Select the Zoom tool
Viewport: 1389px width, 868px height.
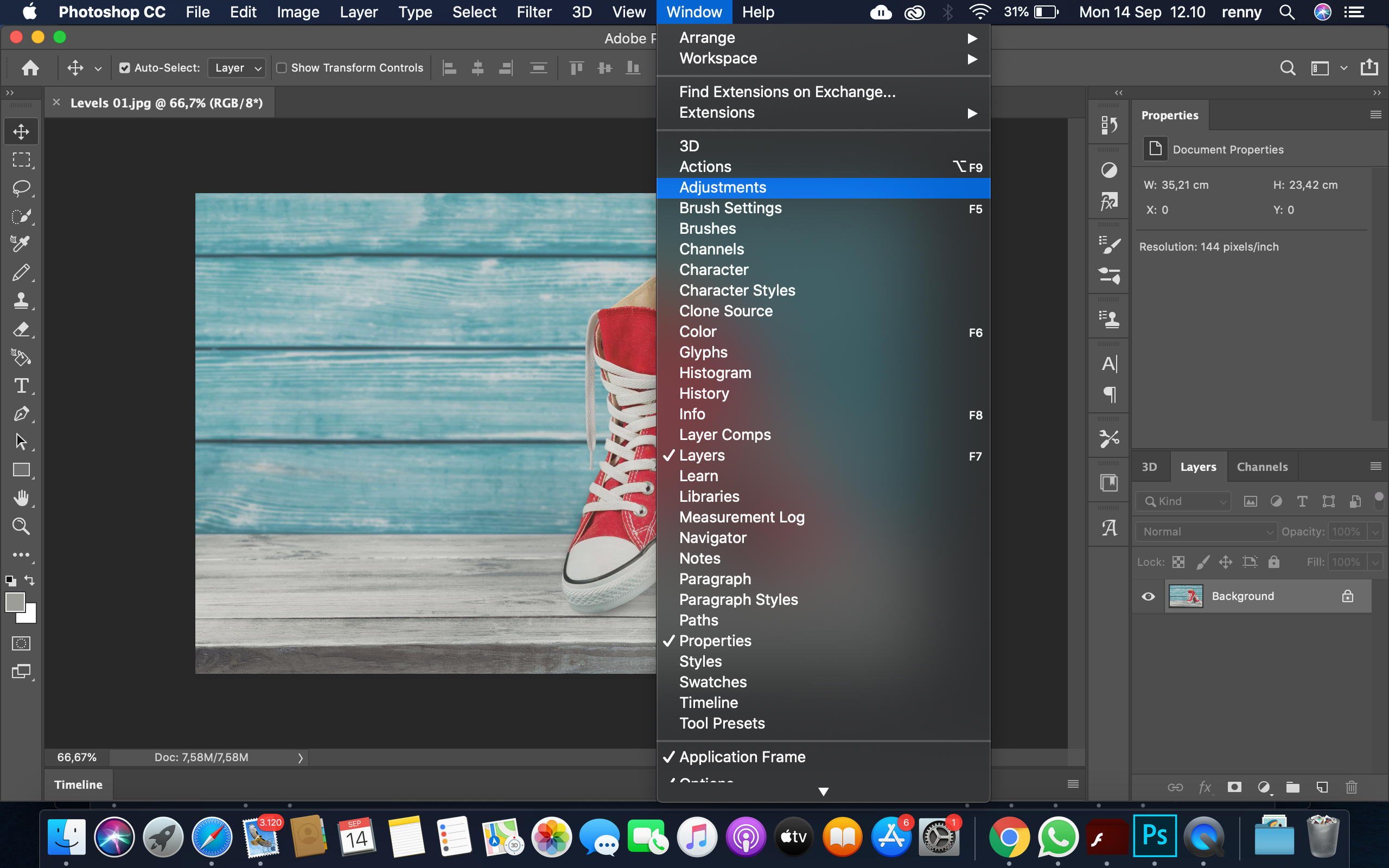pos(21,526)
